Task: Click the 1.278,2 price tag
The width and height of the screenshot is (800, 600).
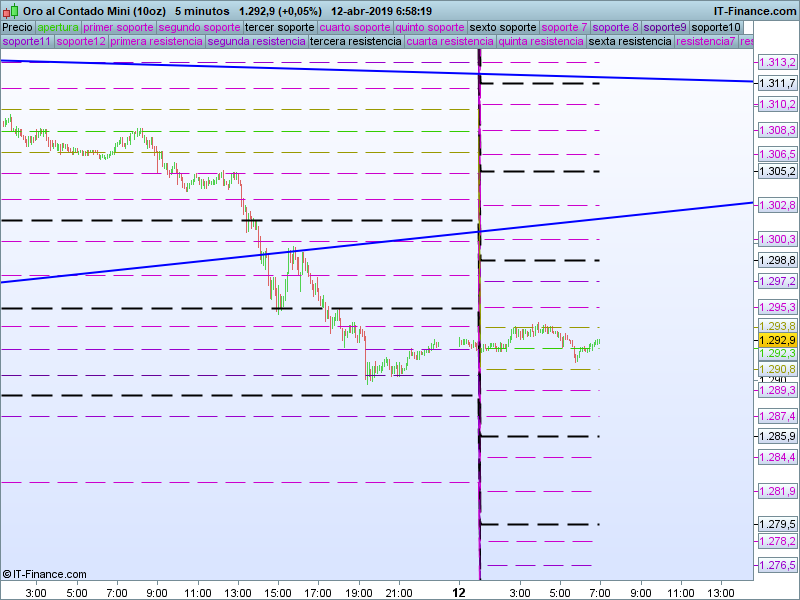Action: coord(777,541)
